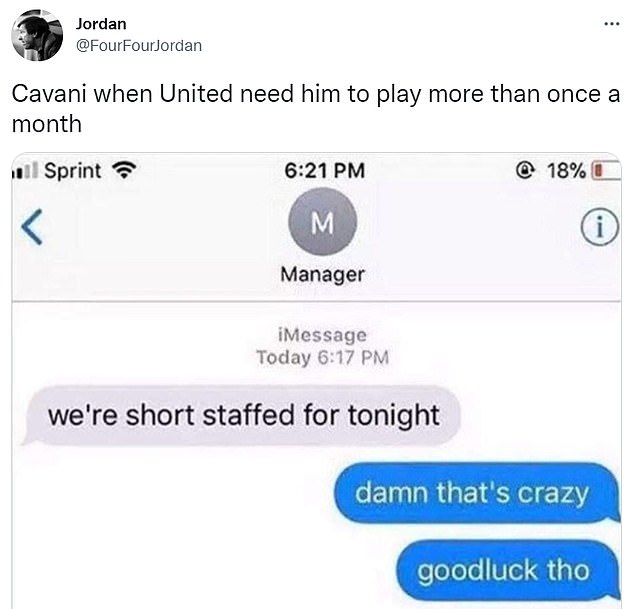The height and width of the screenshot is (609, 634).
Task: Tap the info (i) icon in the chat header
Action: coord(600,227)
